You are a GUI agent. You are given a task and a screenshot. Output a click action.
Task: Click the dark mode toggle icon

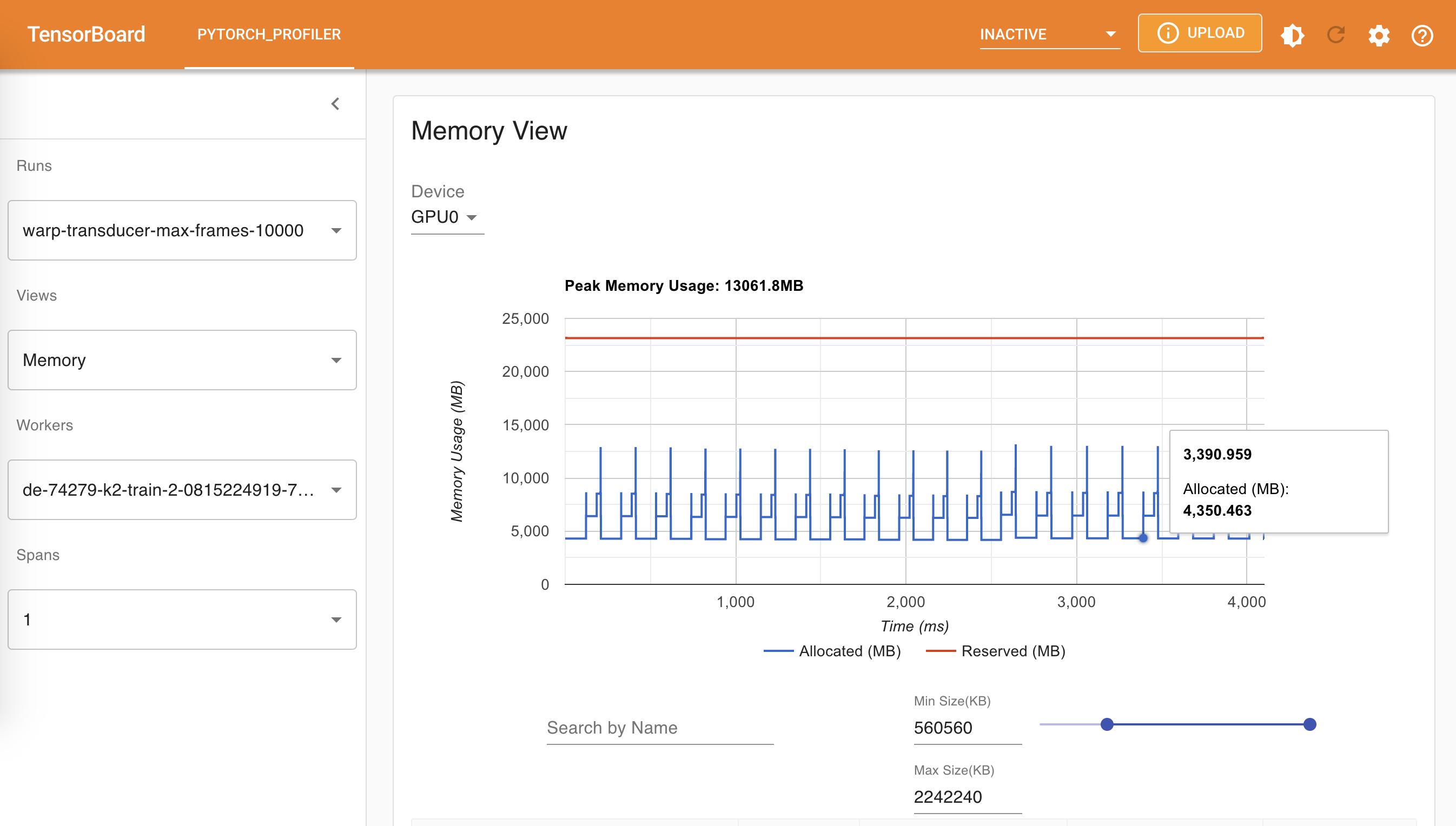point(1294,34)
